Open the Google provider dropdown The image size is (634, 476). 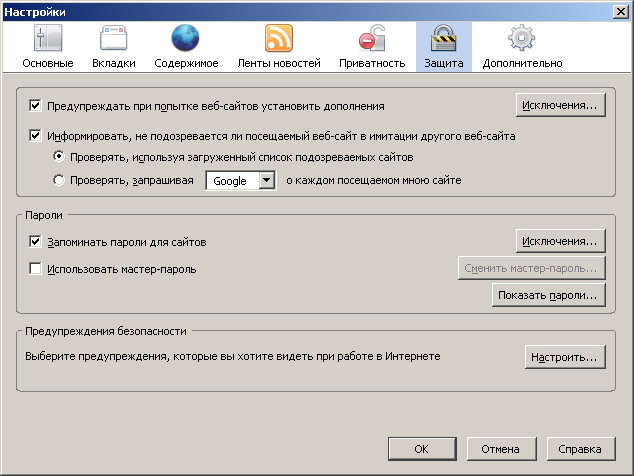(x=241, y=180)
